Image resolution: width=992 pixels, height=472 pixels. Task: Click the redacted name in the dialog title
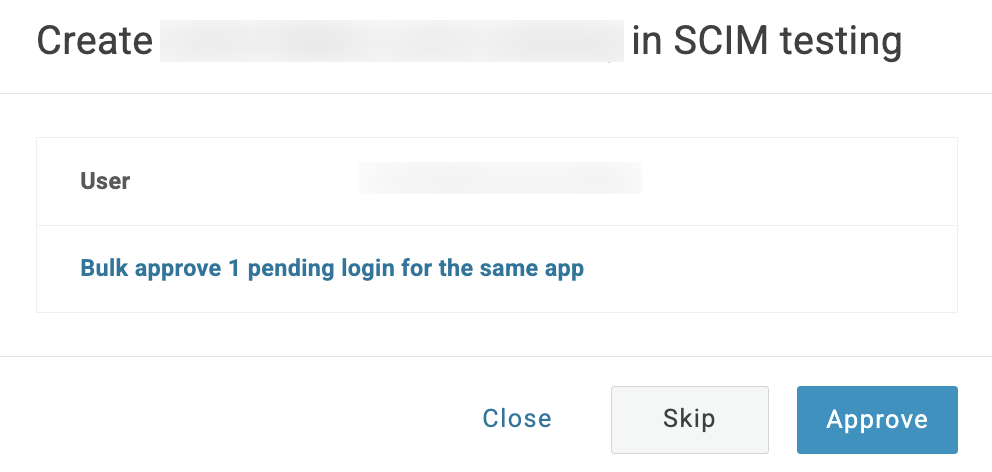point(391,42)
